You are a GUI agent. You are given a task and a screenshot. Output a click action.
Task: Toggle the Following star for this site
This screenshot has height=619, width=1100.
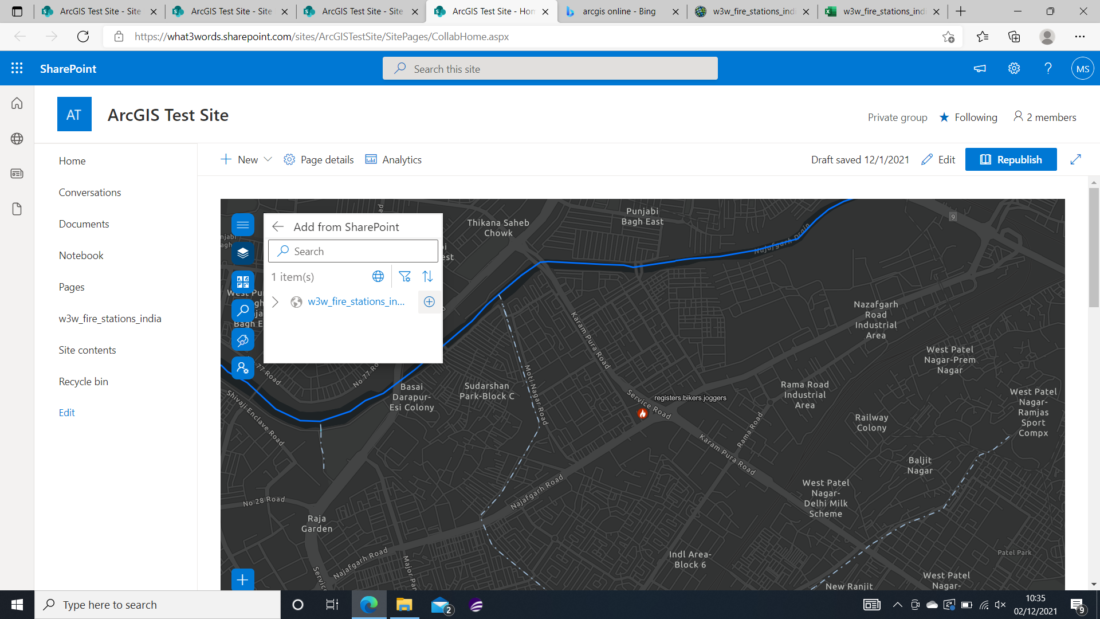[x=968, y=117]
